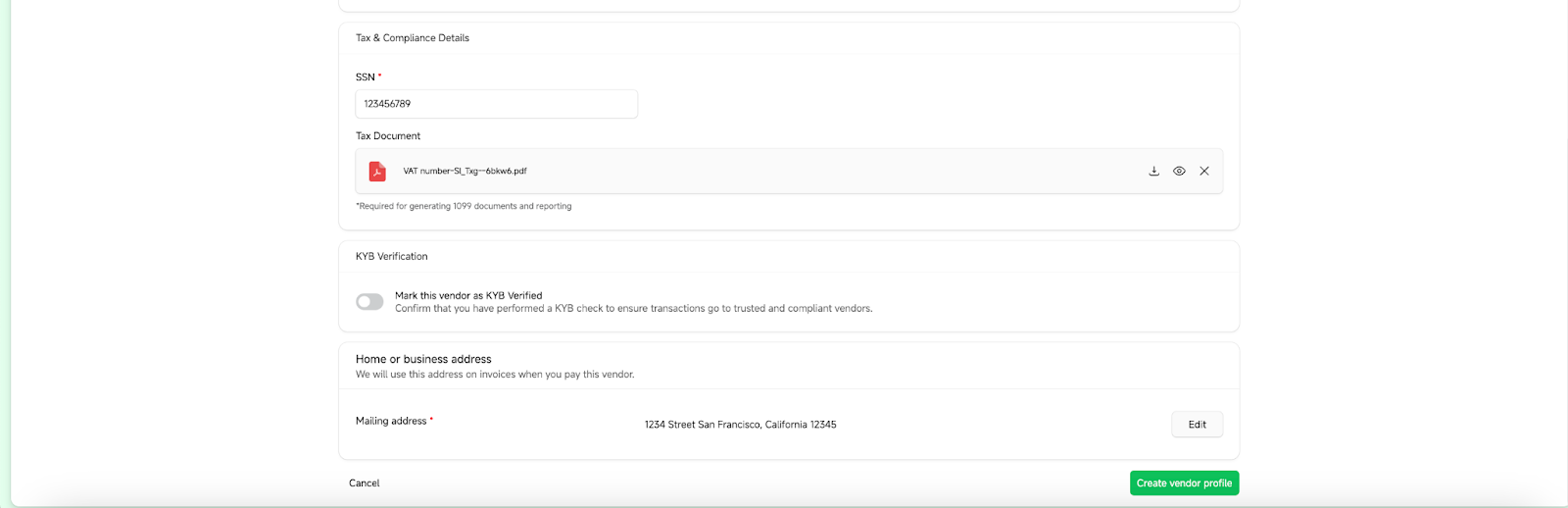This screenshot has height=508, width=1568.
Task: Click the KYB check confirmation description text
Action: (x=633, y=309)
